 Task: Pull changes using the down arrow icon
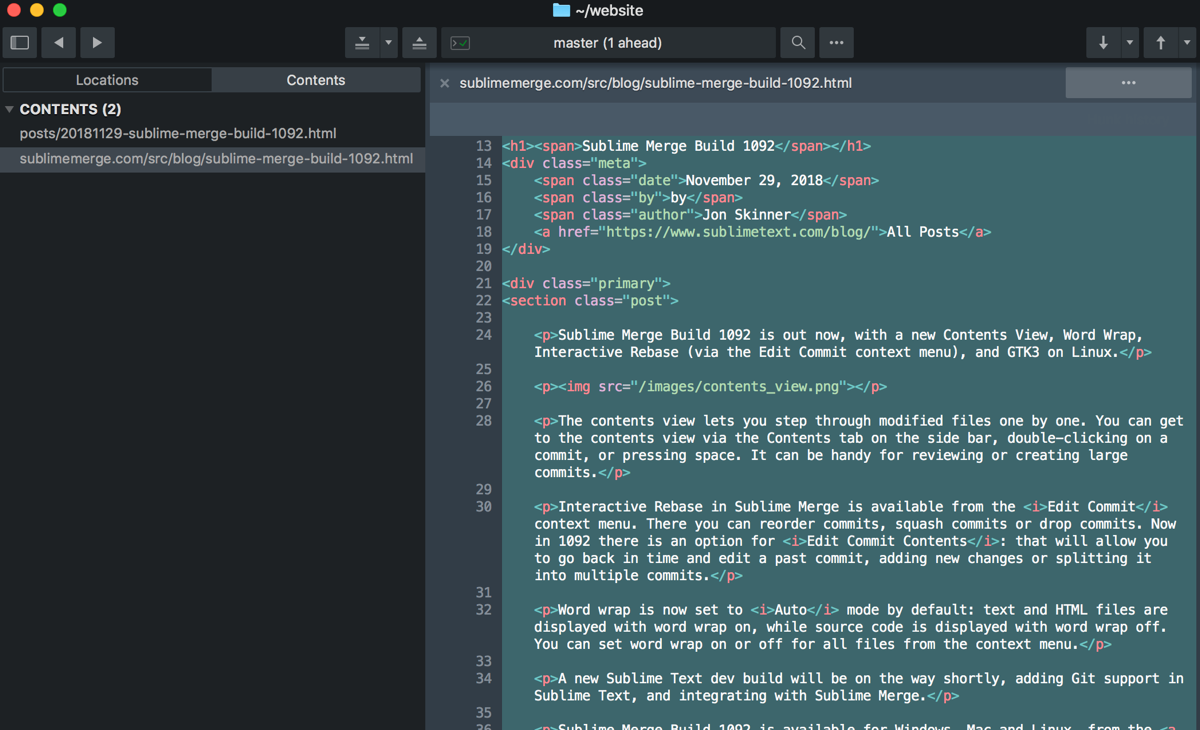pos(1103,42)
